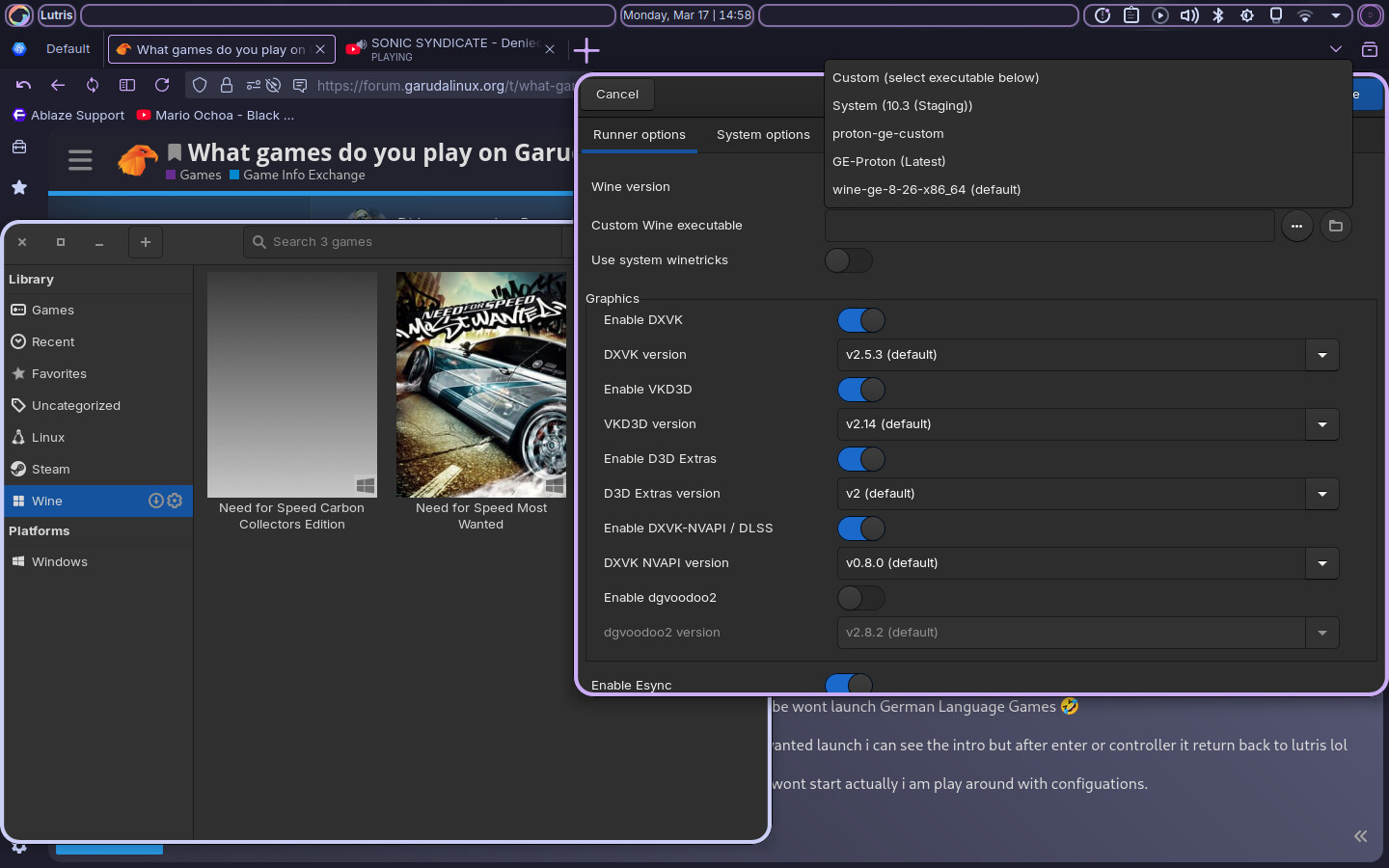Click the Custom Wine executable text field
Screen dimensions: 1389x868
coord(1049,226)
